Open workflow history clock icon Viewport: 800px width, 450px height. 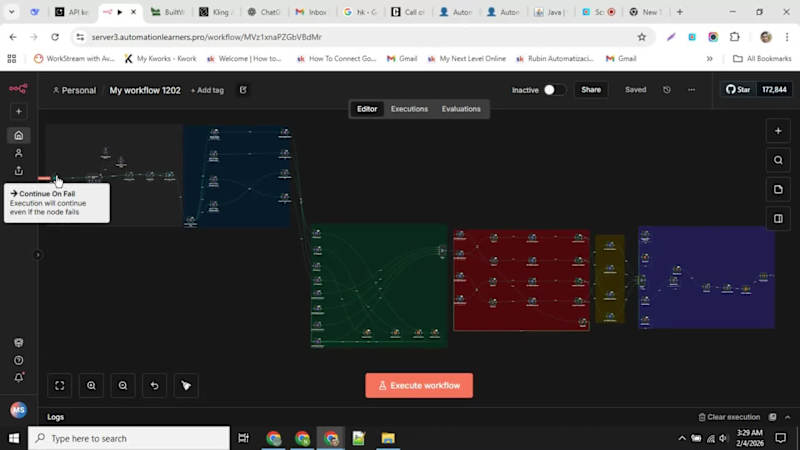667,90
